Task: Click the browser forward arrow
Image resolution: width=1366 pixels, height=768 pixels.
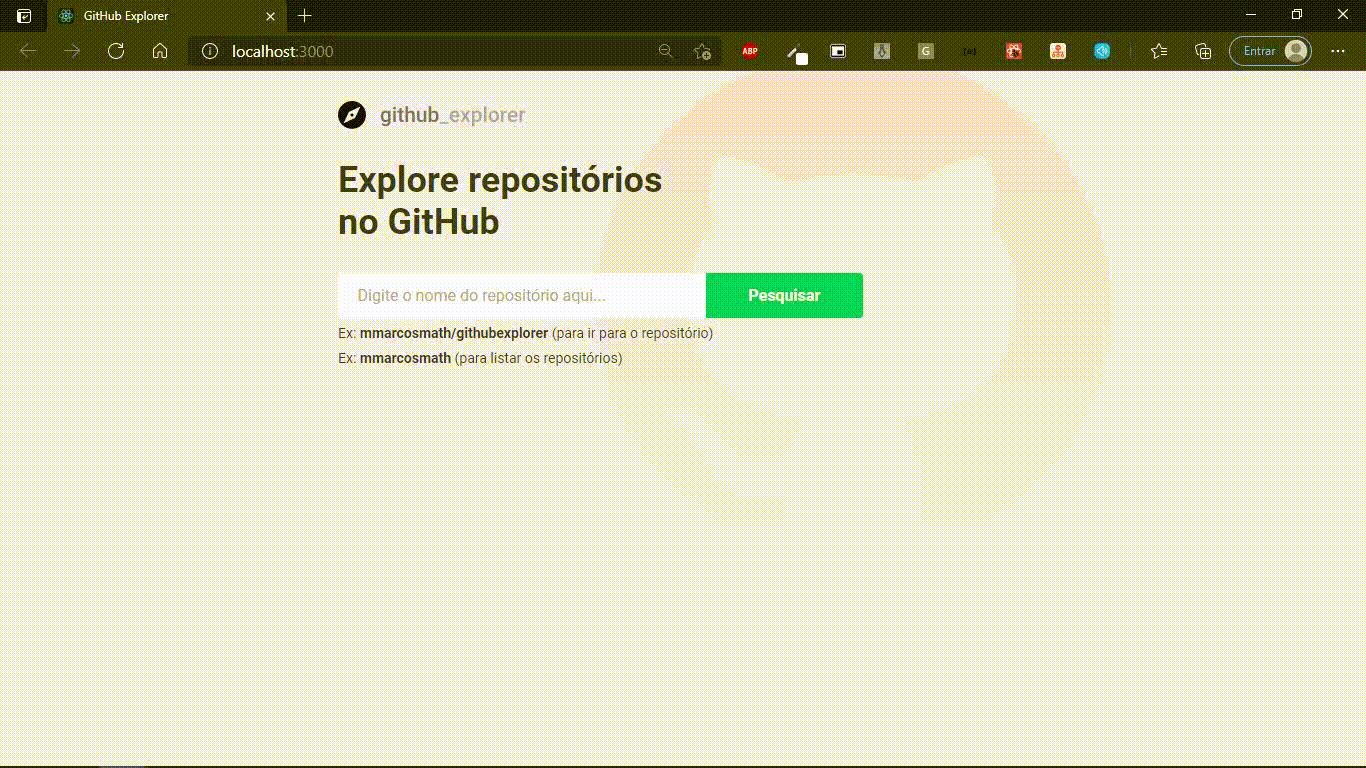Action: (72, 51)
